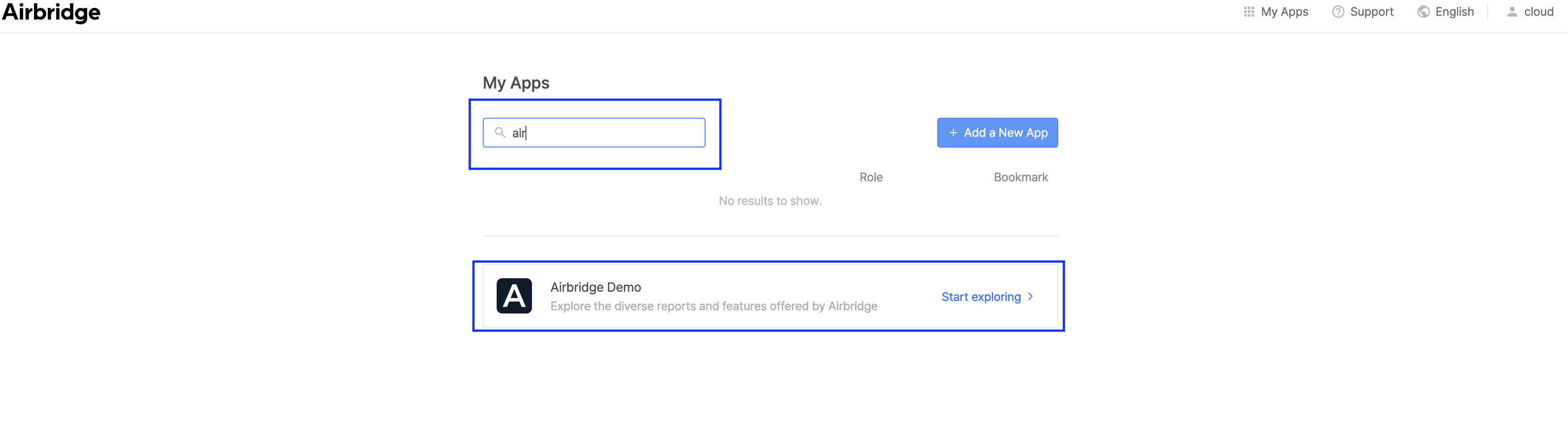This screenshot has width=1568, height=422.
Task: Click the plus icon on Add button
Action: coord(952,133)
